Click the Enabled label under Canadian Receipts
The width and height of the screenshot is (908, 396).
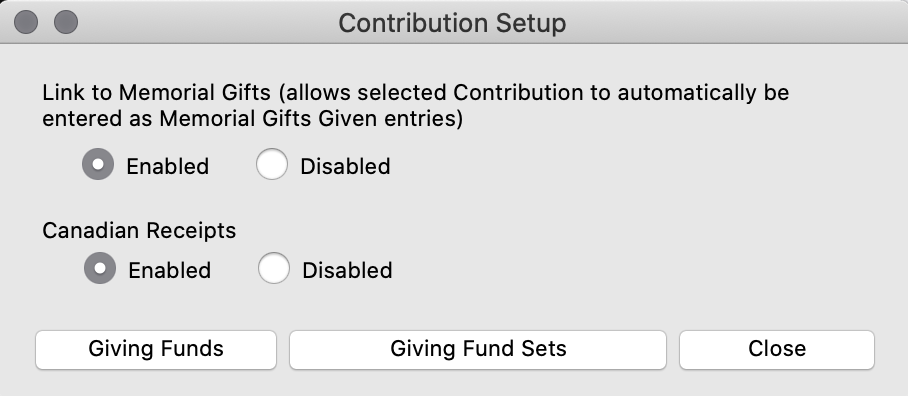point(170,270)
